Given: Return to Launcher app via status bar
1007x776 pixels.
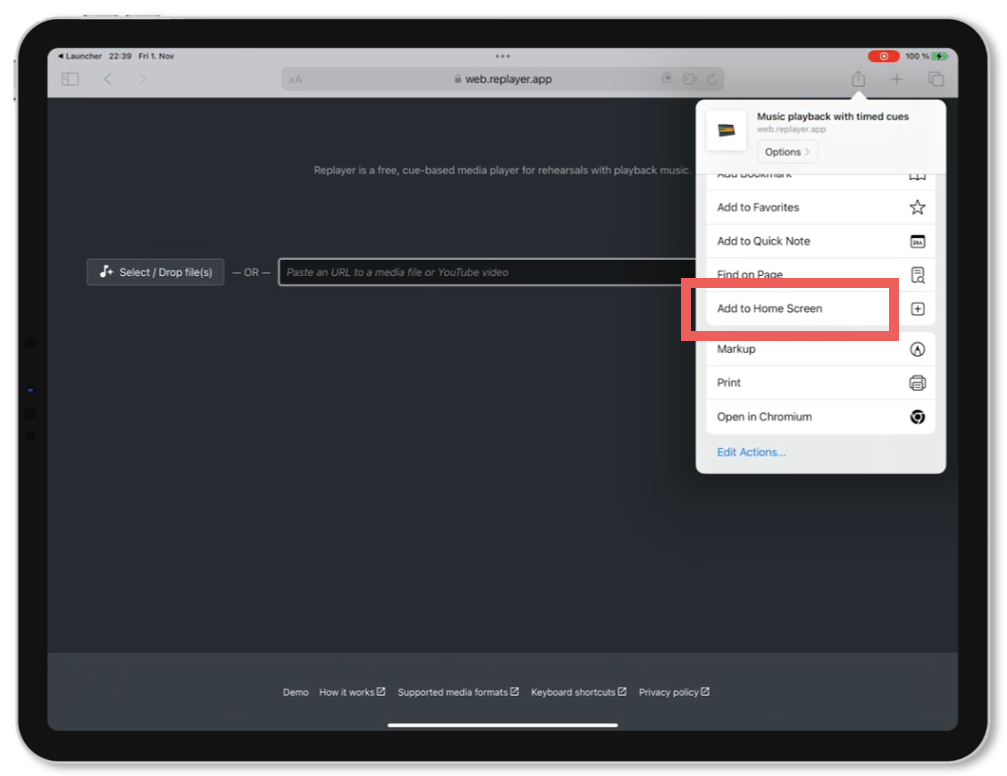Looking at the screenshot, I should tap(80, 56).
